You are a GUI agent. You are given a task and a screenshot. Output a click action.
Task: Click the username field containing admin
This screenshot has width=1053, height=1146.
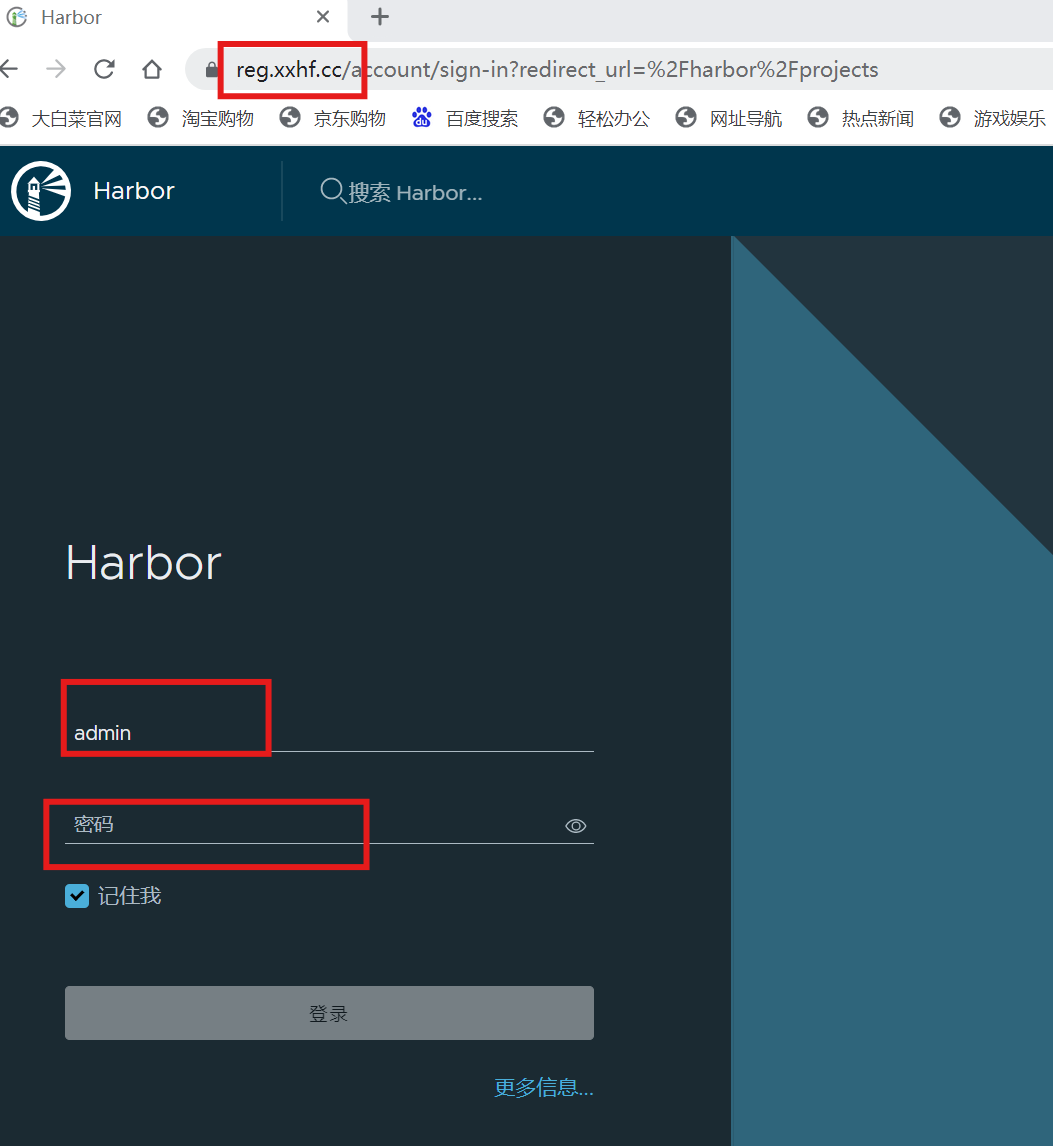pyautogui.click(x=329, y=732)
